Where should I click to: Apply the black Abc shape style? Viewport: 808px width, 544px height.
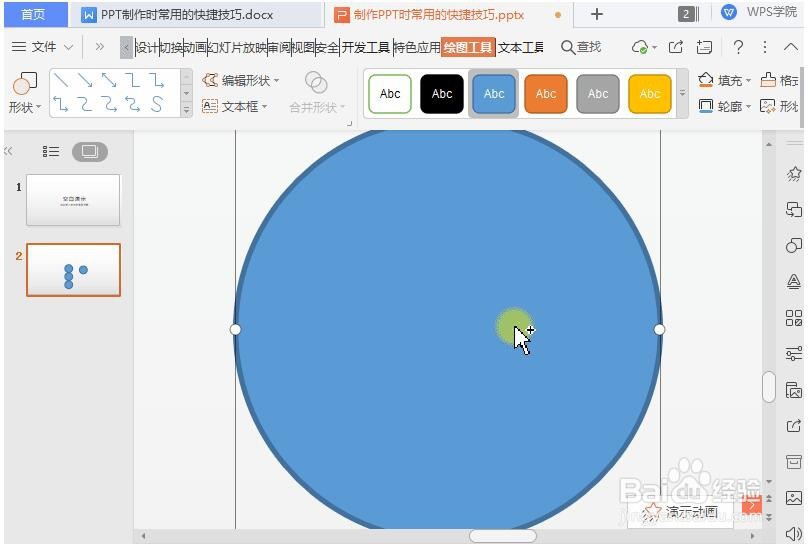click(442, 94)
